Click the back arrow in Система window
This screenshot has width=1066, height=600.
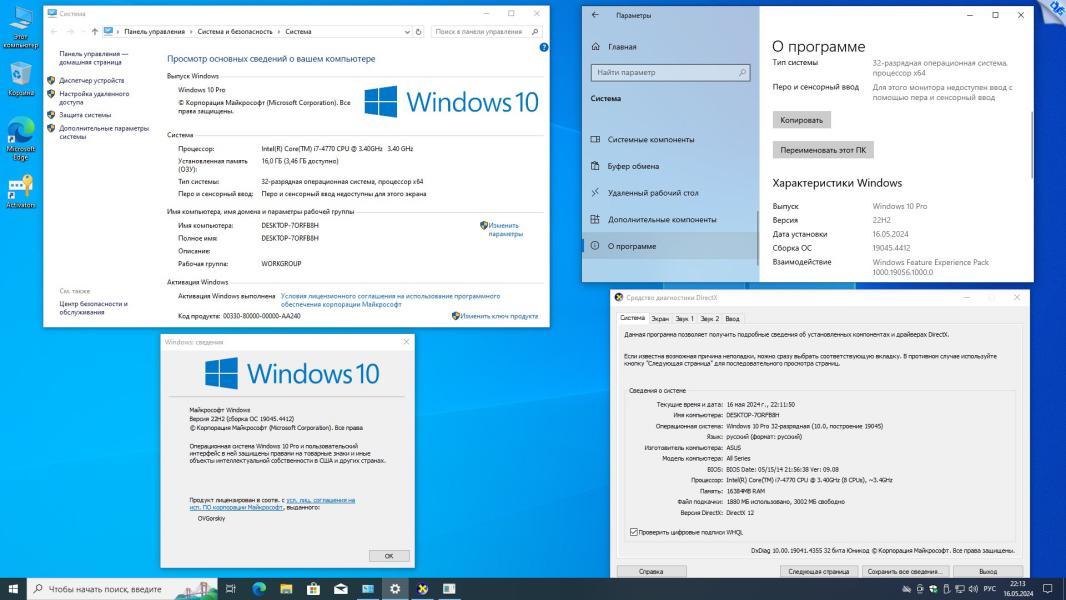tap(54, 32)
